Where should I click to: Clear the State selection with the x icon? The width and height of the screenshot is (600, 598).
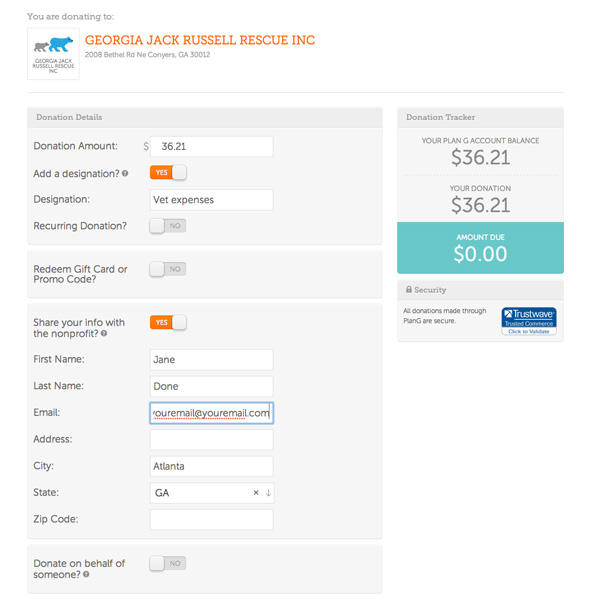point(256,493)
